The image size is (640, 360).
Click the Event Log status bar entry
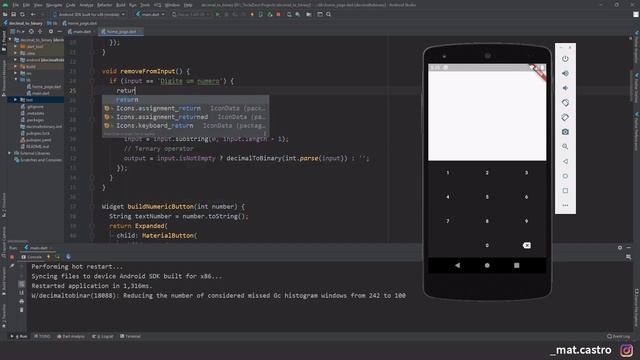619,336
